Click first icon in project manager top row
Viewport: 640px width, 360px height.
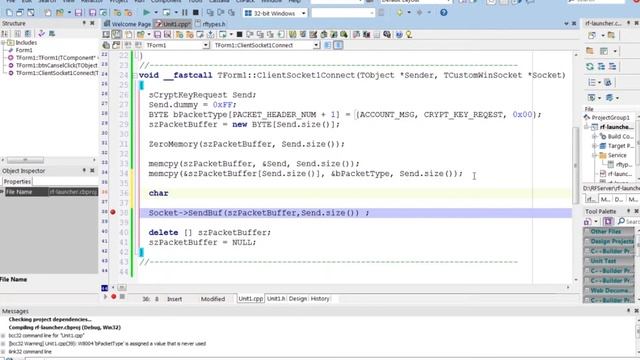[592, 36]
